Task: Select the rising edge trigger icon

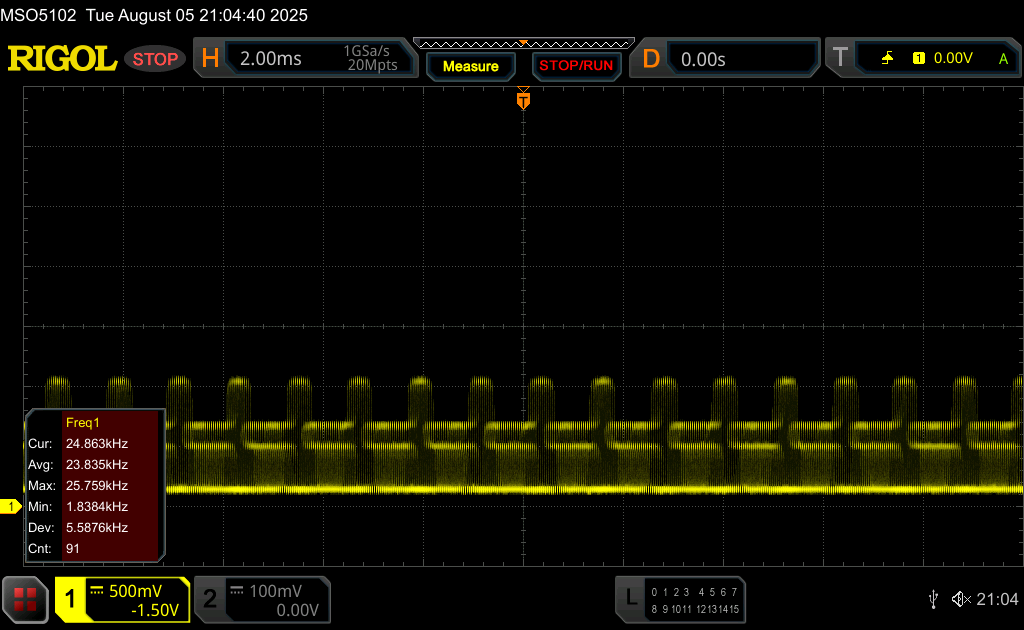Action: pyautogui.click(x=887, y=59)
